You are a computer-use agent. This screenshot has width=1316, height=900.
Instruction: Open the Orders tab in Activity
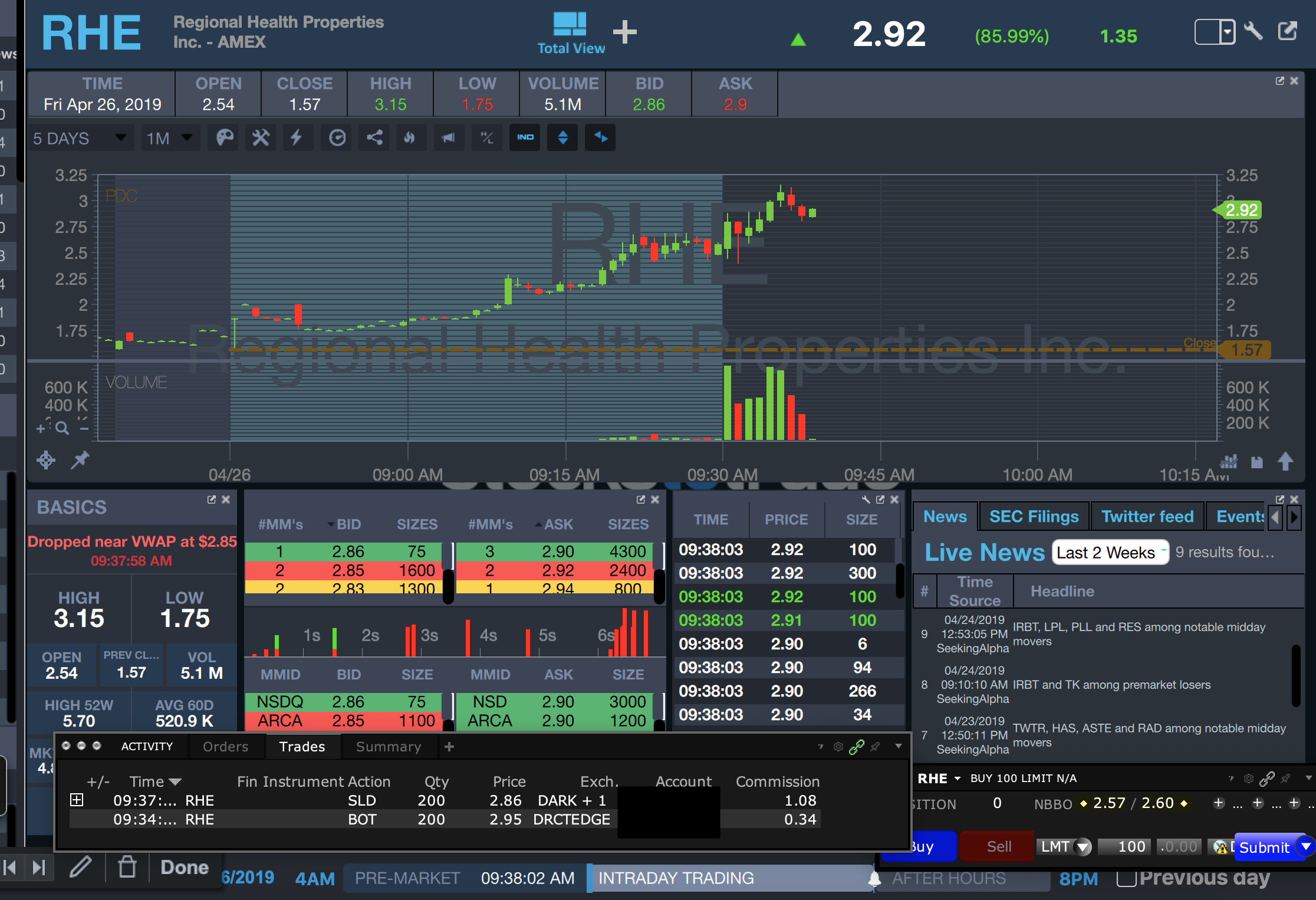point(225,747)
